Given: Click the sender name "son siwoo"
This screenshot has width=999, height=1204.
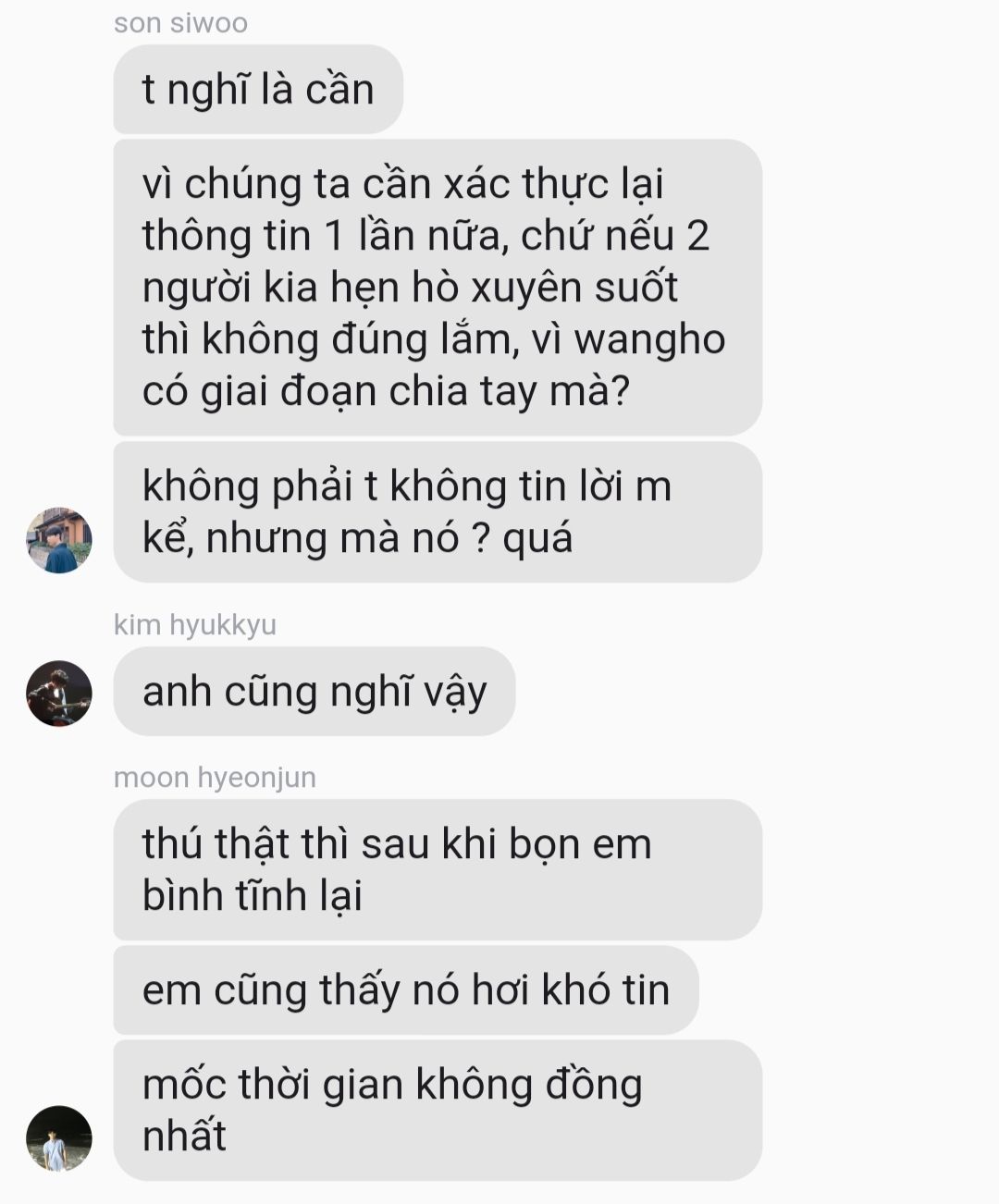Looking at the screenshot, I should tap(180, 22).
